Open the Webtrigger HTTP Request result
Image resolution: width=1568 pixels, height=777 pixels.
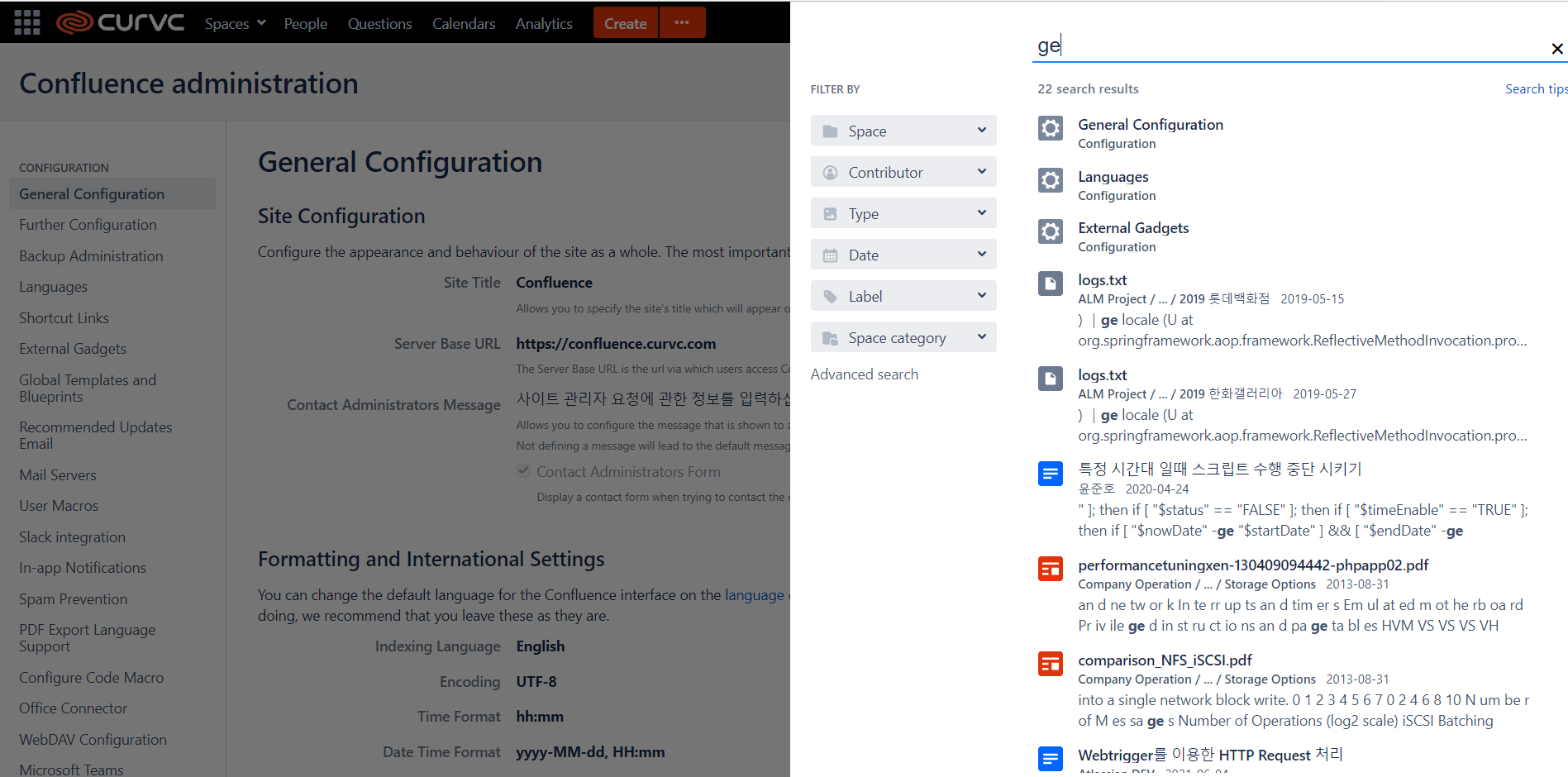coord(1210,755)
